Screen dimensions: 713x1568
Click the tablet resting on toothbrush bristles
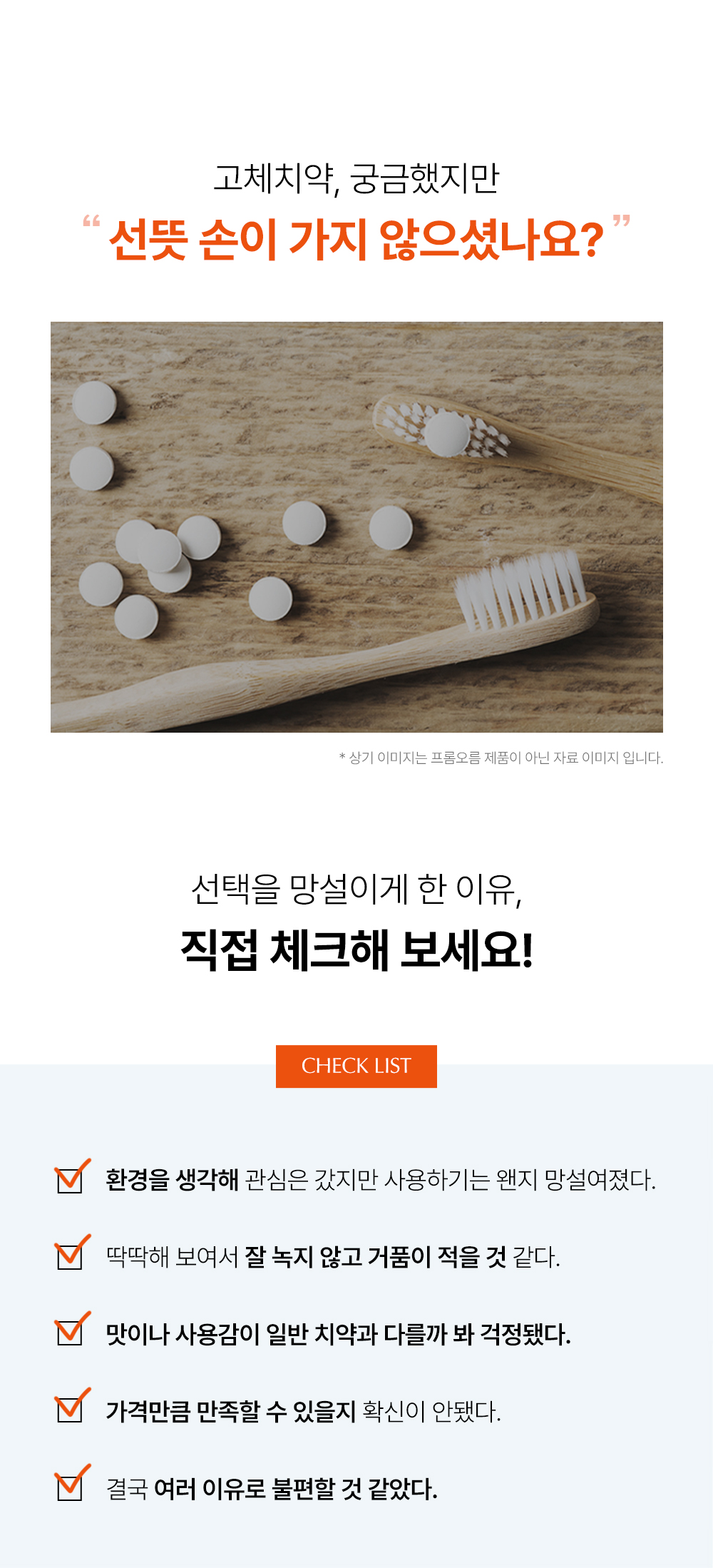447,434
